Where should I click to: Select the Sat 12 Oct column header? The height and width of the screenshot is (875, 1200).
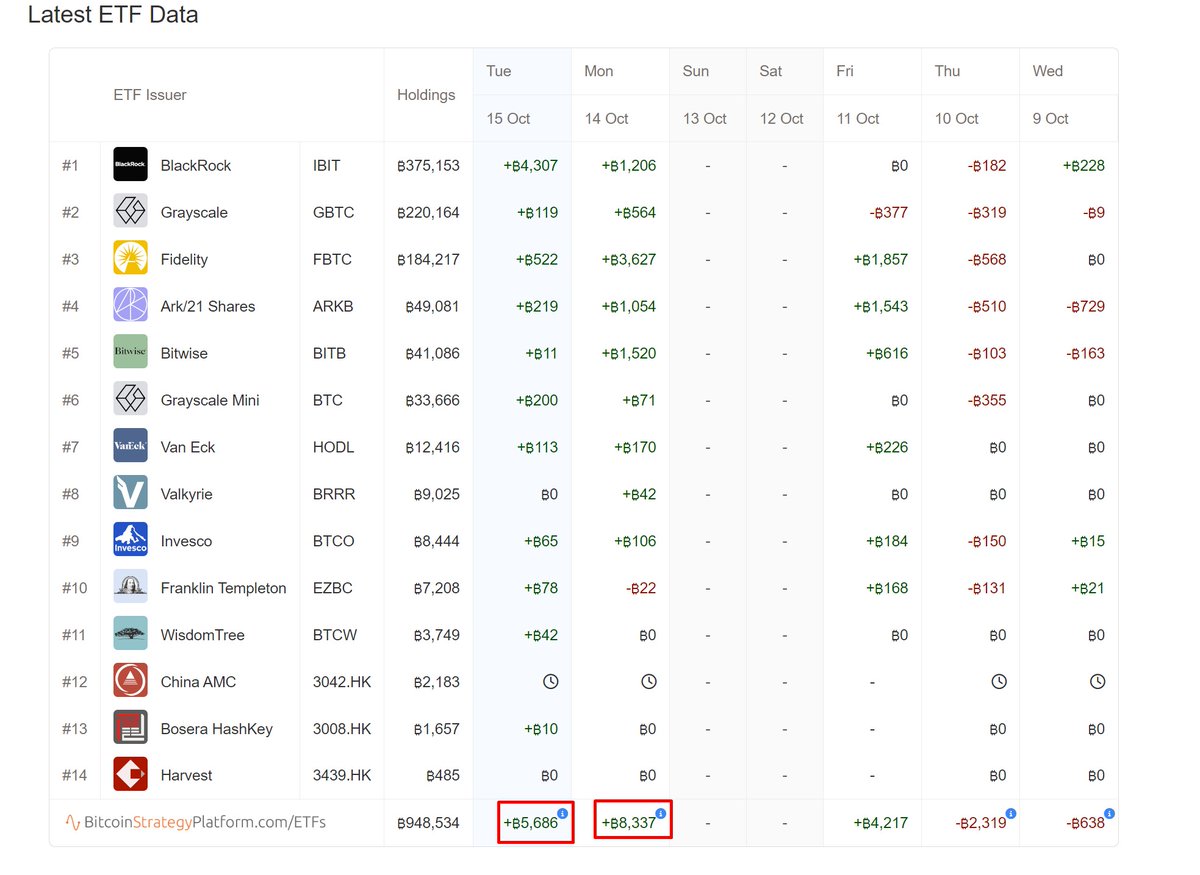pos(785,95)
